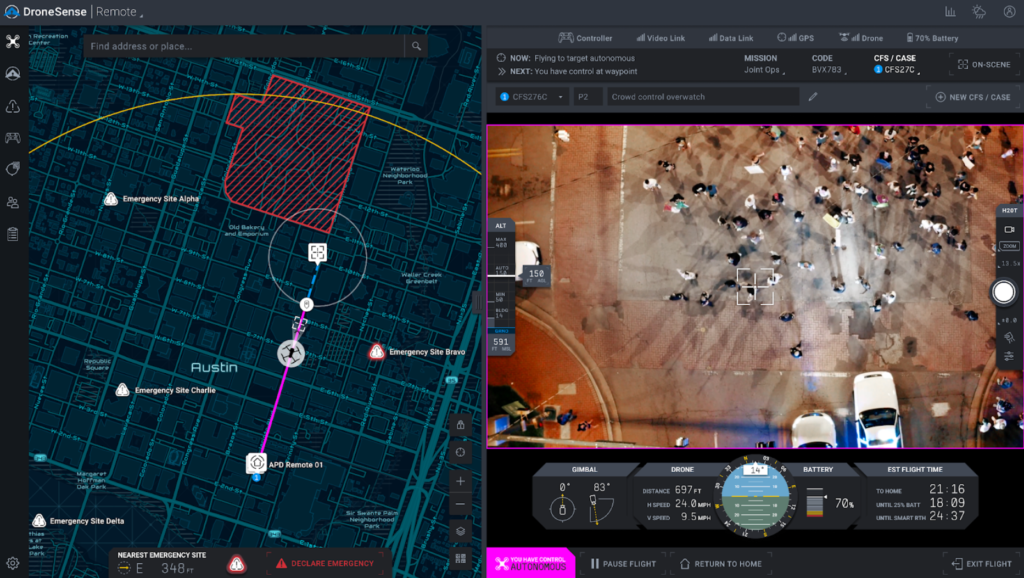Select the Video Link status item
Viewport: 1024px width, 578px height.
pyautogui.click(x=661, y=38)
